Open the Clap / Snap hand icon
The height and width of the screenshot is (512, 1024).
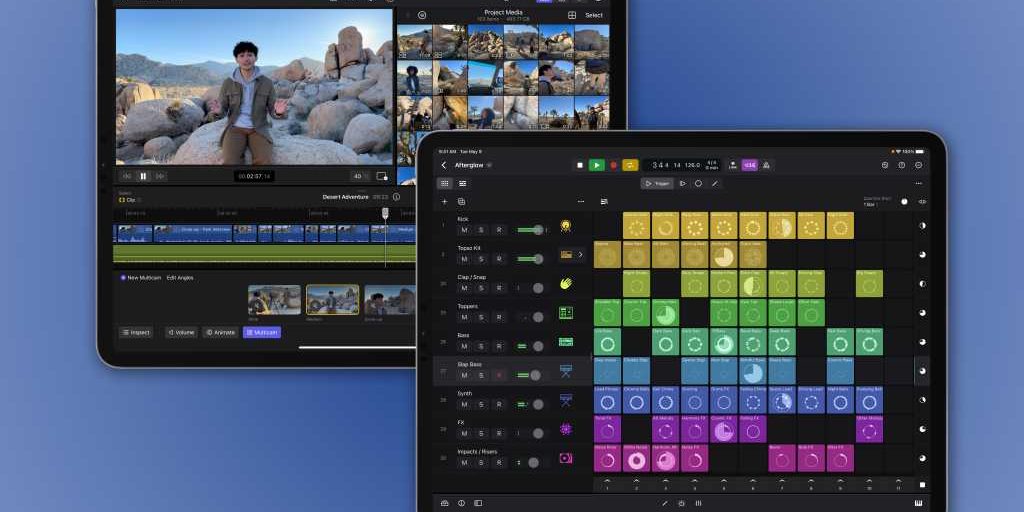click(x=566, y=283)
